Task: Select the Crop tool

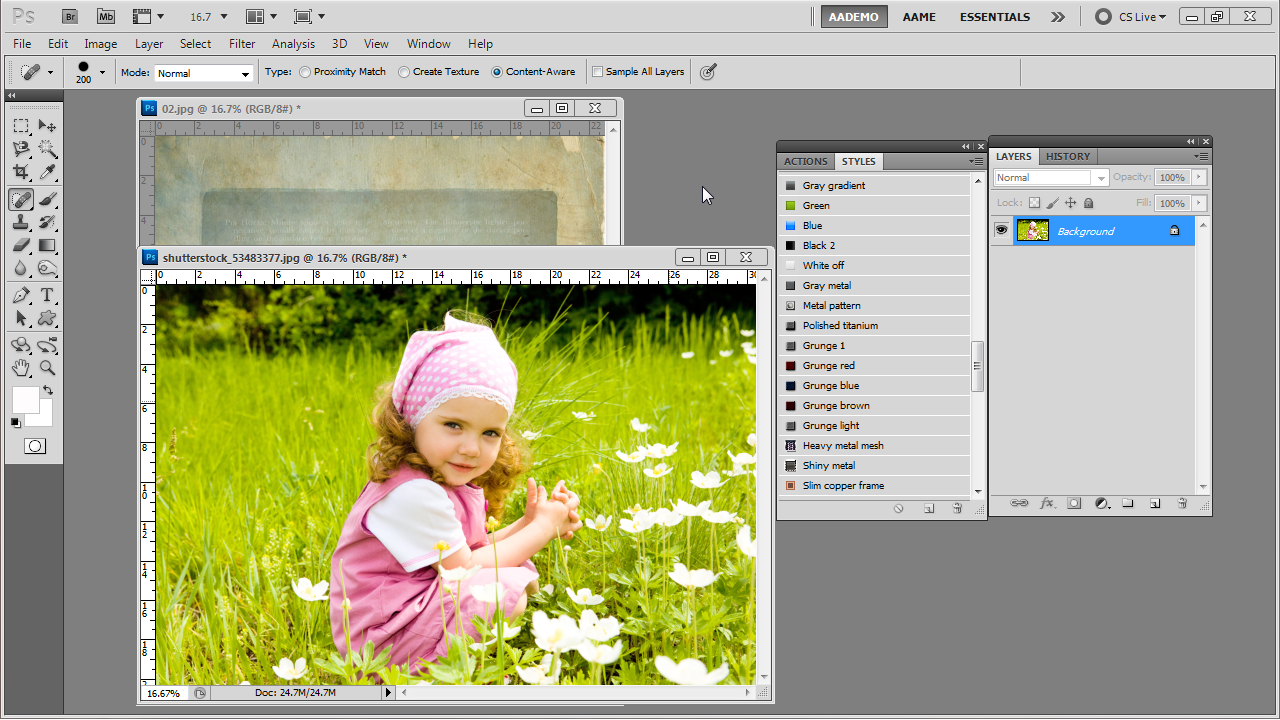Action: [21, 173]
